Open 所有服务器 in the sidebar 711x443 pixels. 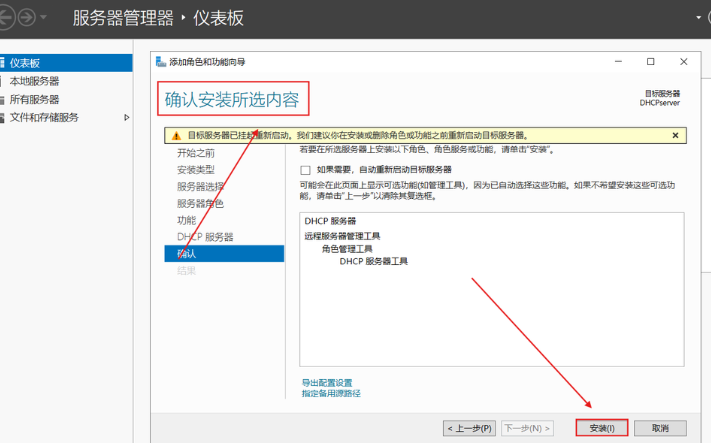34,99
